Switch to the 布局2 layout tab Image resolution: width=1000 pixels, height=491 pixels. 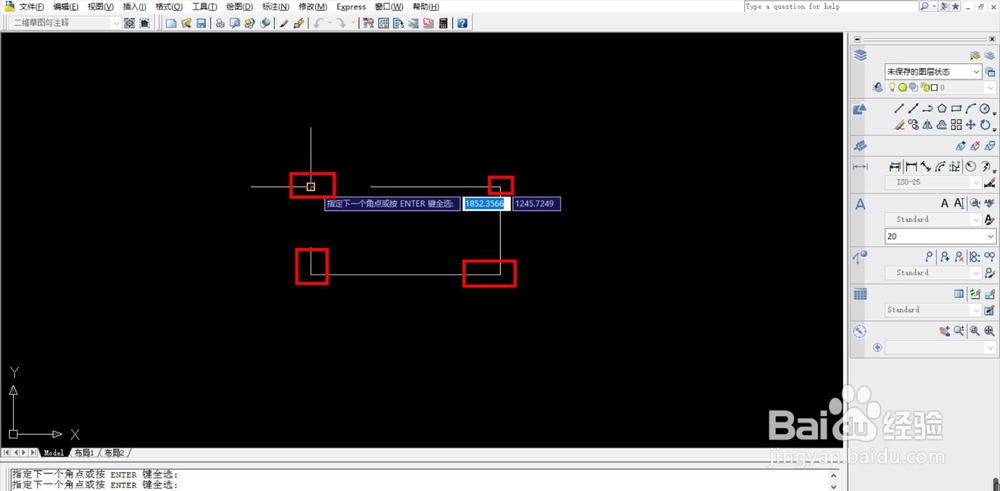pyautogui.click(x=114, y=453)
